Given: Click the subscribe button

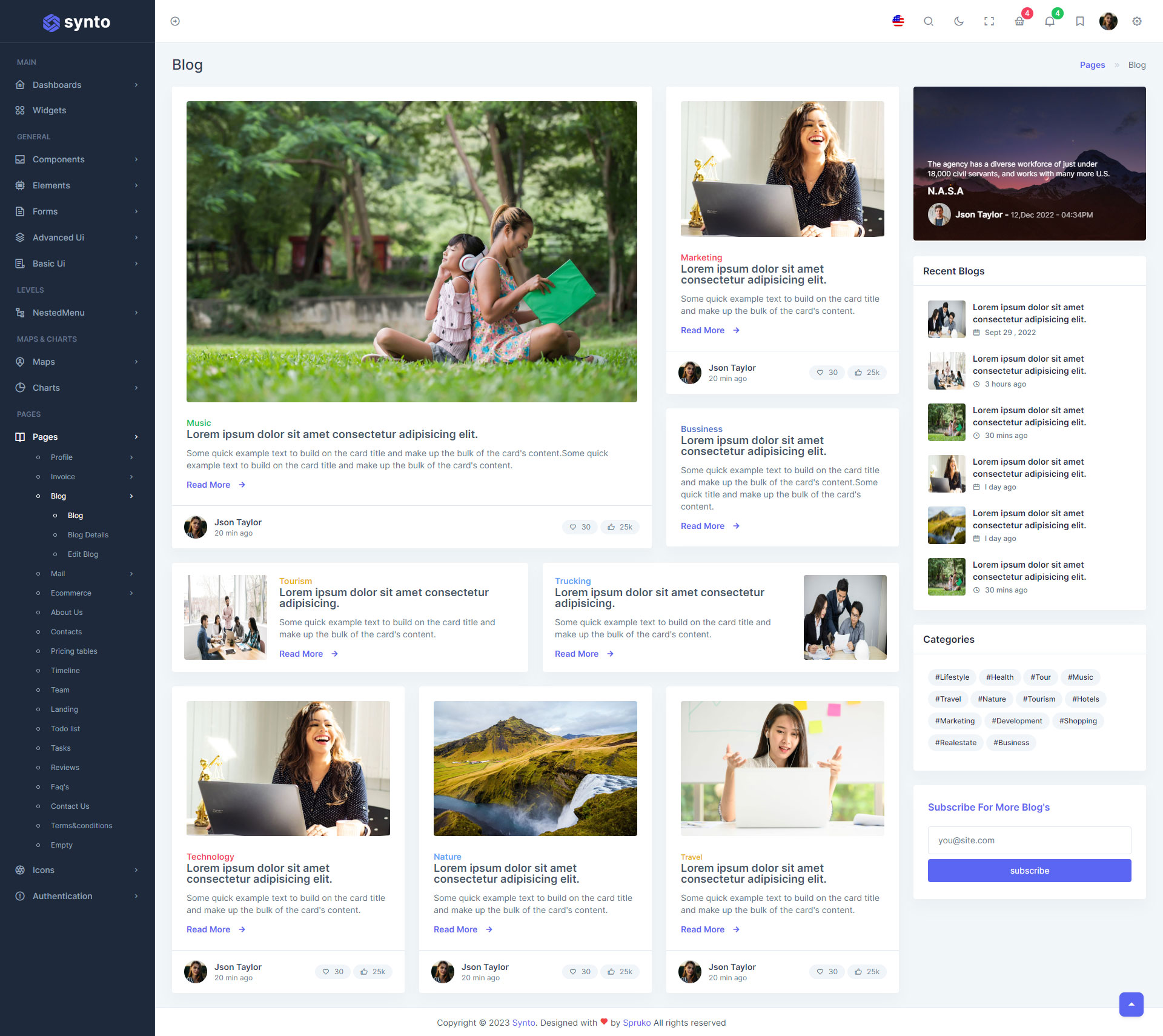Looking at the screenshot, I should coord(1029,871).
